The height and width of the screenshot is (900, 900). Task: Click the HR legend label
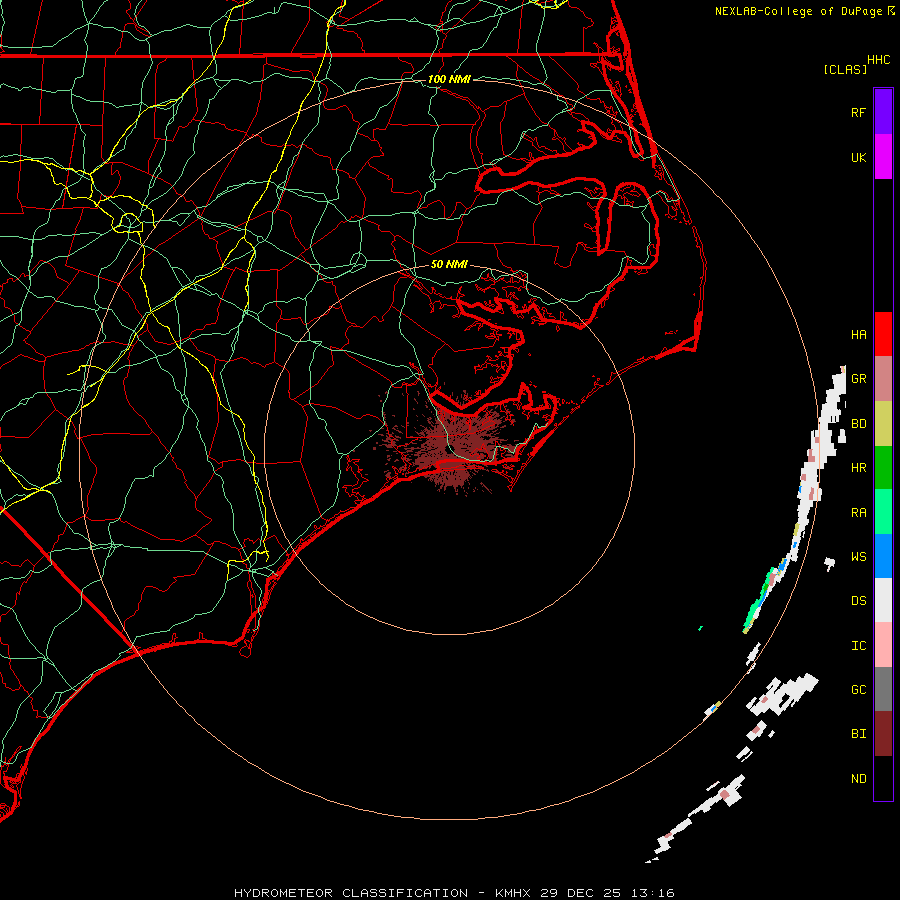pos(859,468)
